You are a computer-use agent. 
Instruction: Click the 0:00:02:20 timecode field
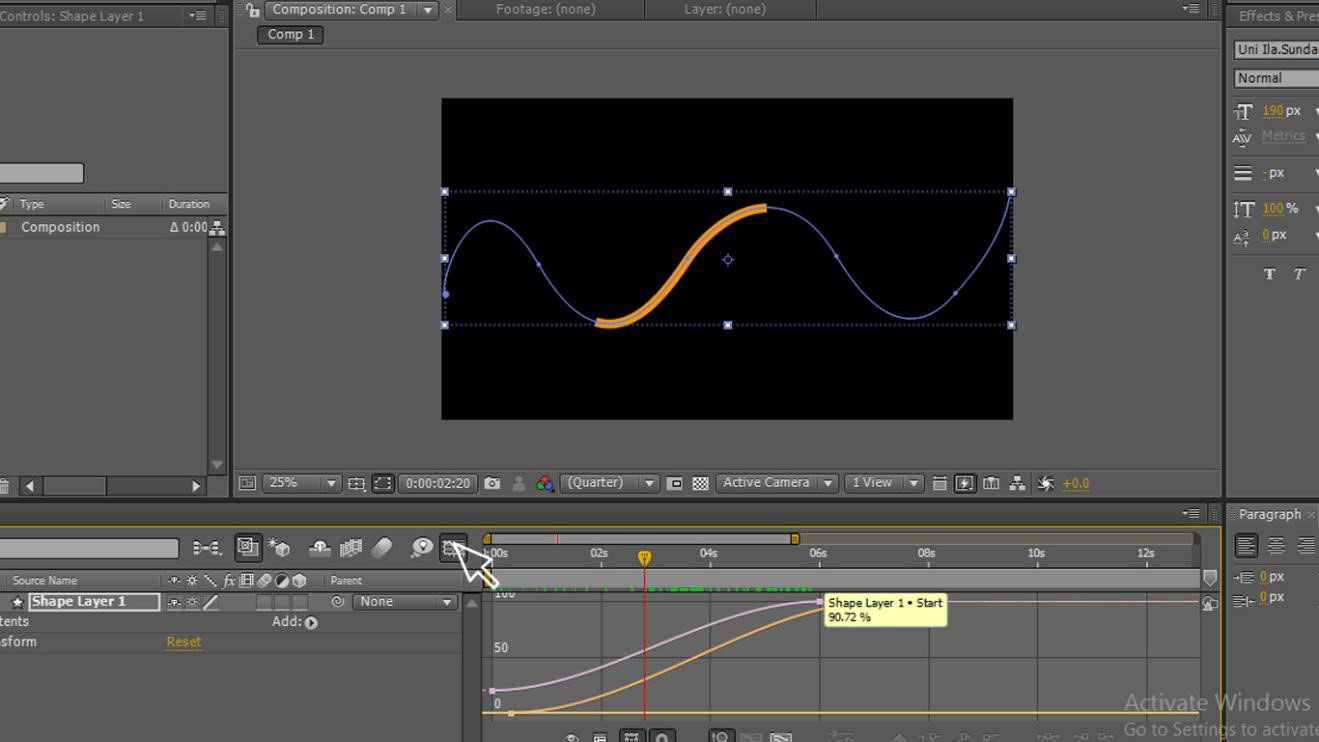coord(435,483)
